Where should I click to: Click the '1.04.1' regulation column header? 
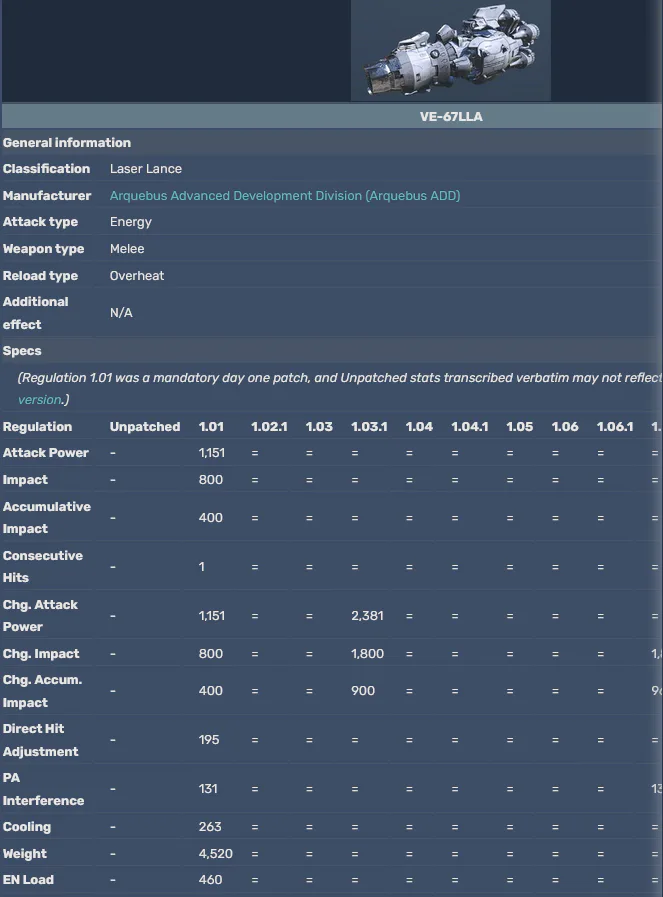(x=470, y=427)
